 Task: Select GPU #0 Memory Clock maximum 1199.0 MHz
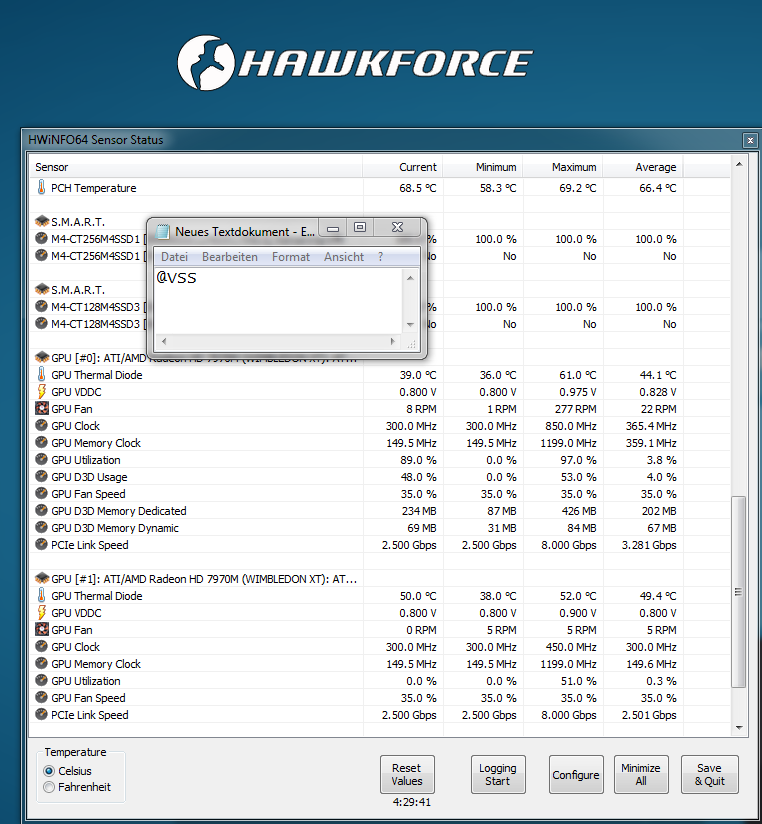[x=569, y=443]
